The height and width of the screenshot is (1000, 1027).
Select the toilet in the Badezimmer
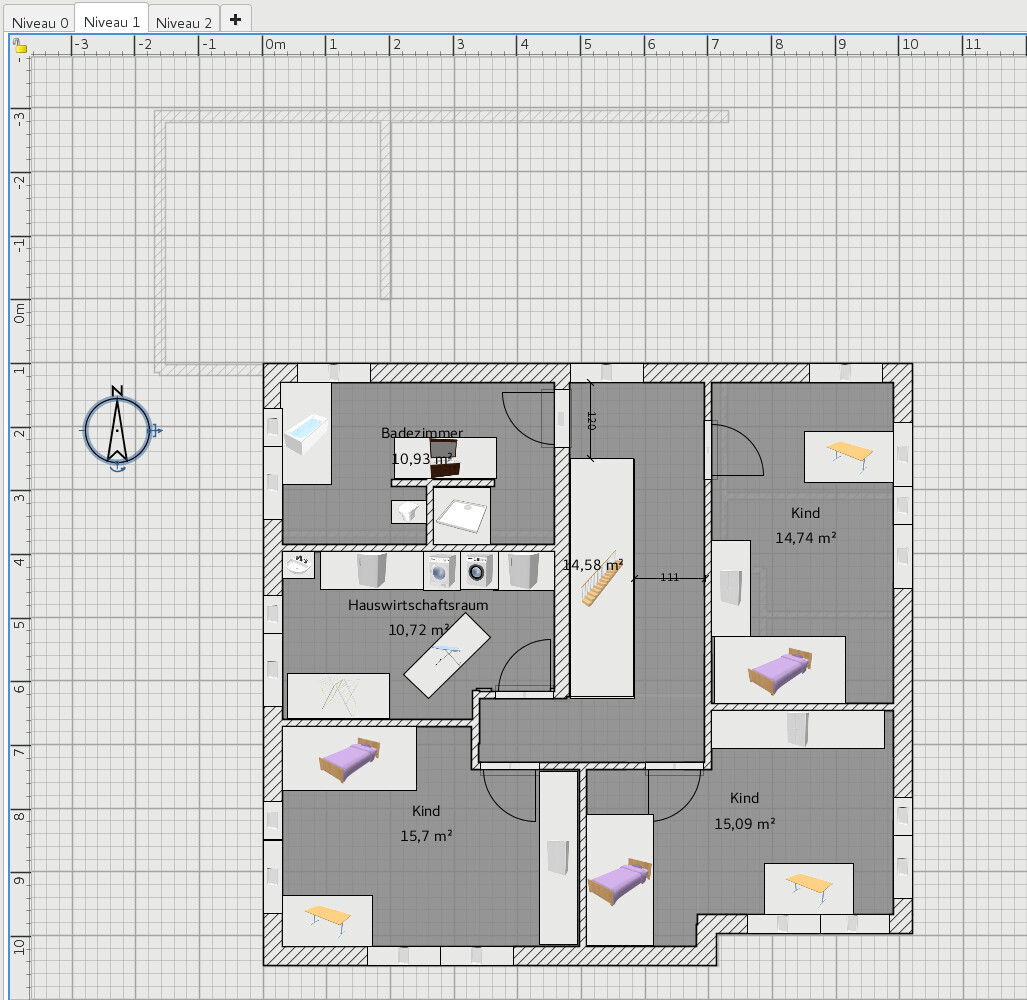click(407, 512)
